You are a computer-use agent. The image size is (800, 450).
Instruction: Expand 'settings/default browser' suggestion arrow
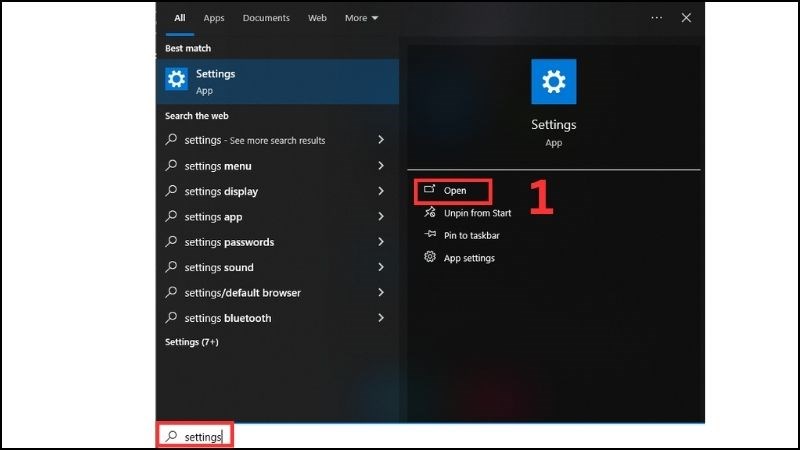click(381, 292)
